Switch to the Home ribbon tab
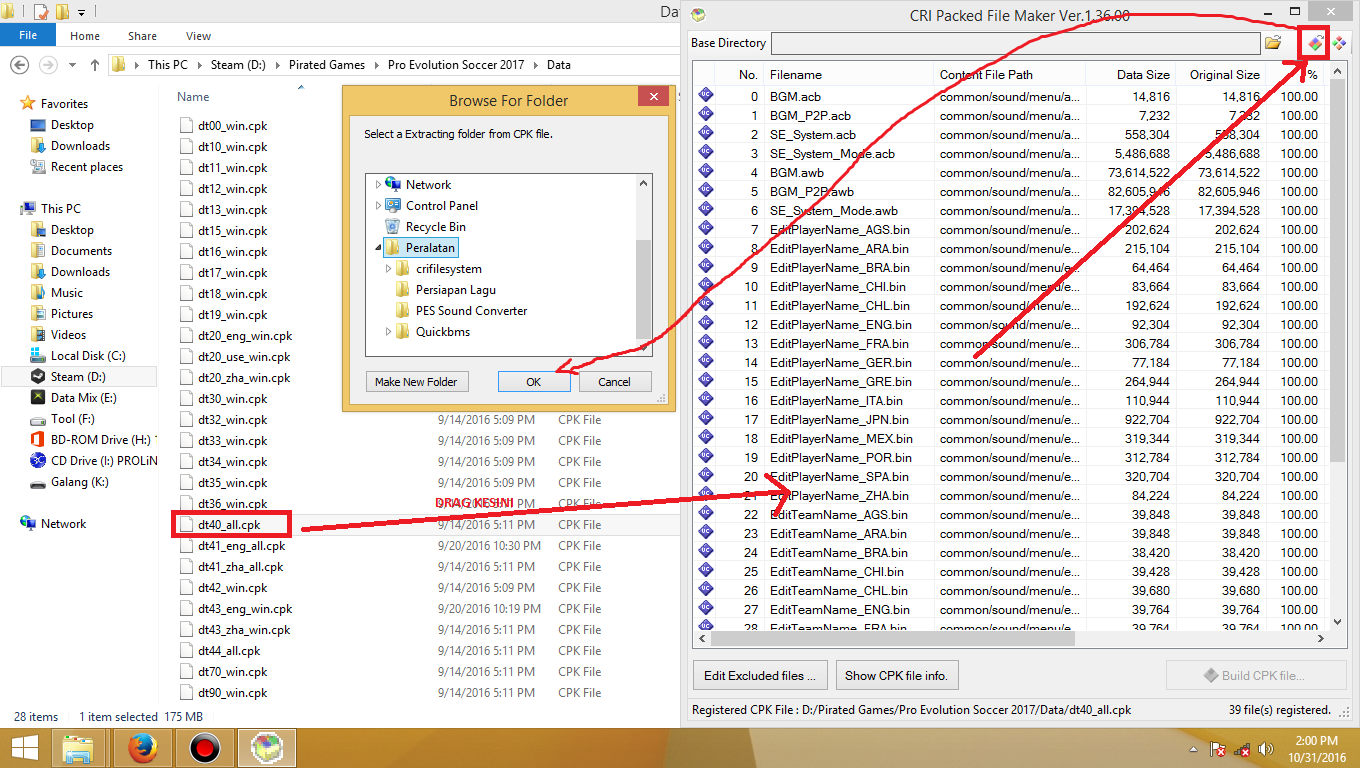 point(85,36)
